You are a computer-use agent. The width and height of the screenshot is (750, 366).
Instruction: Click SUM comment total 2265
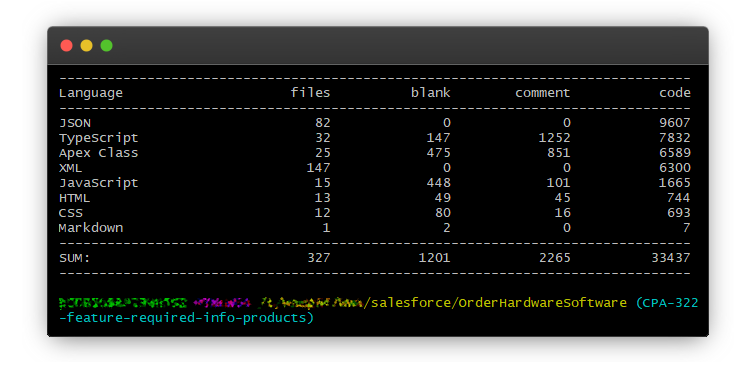click(554, 258)
